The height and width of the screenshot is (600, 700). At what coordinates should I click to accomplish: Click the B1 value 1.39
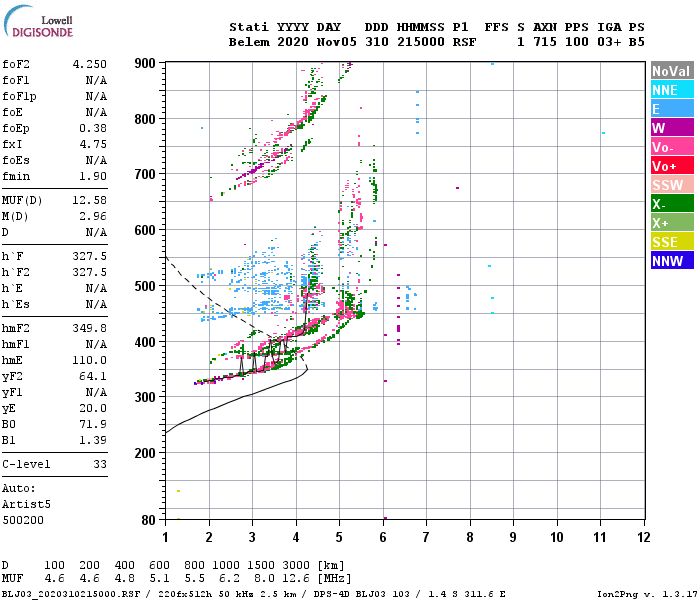(x=93, y=440)
